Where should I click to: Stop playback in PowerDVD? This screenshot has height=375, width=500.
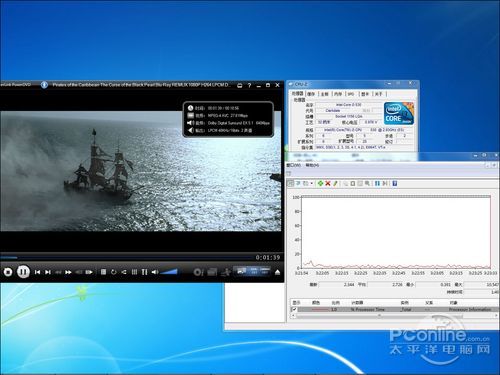pos(8,272)
